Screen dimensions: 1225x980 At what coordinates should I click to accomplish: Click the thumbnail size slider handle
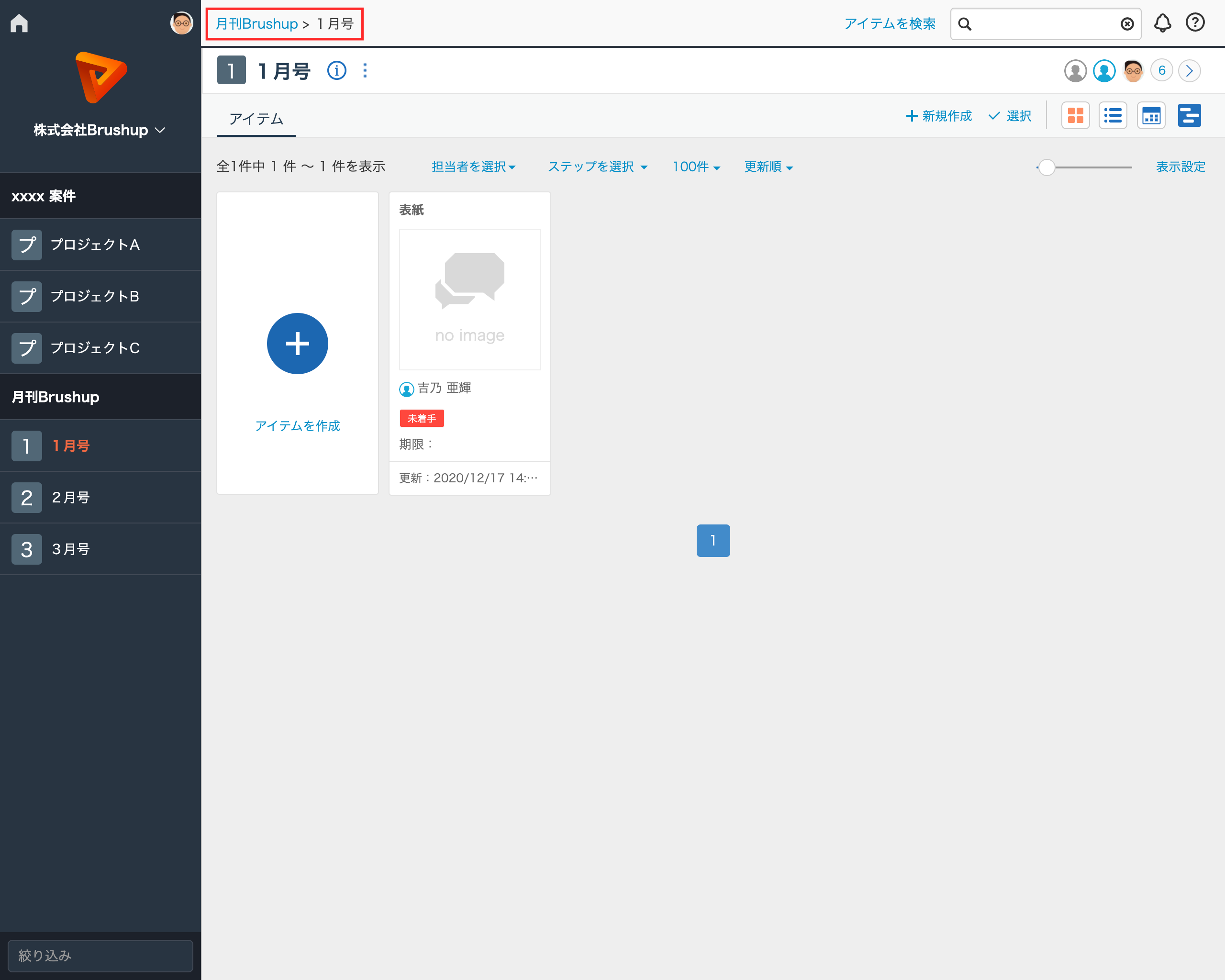point(1047,167)
